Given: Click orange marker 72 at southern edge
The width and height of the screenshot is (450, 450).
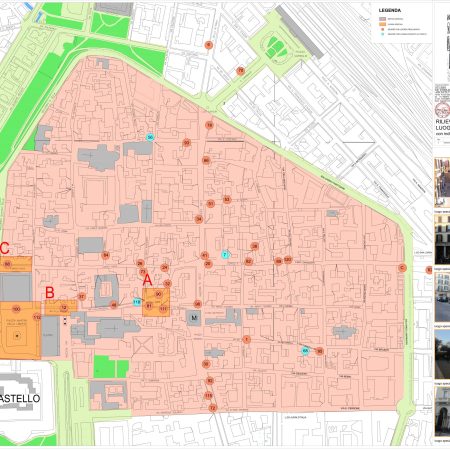Looking at the screenshot, I should click(x=213, y=408).
